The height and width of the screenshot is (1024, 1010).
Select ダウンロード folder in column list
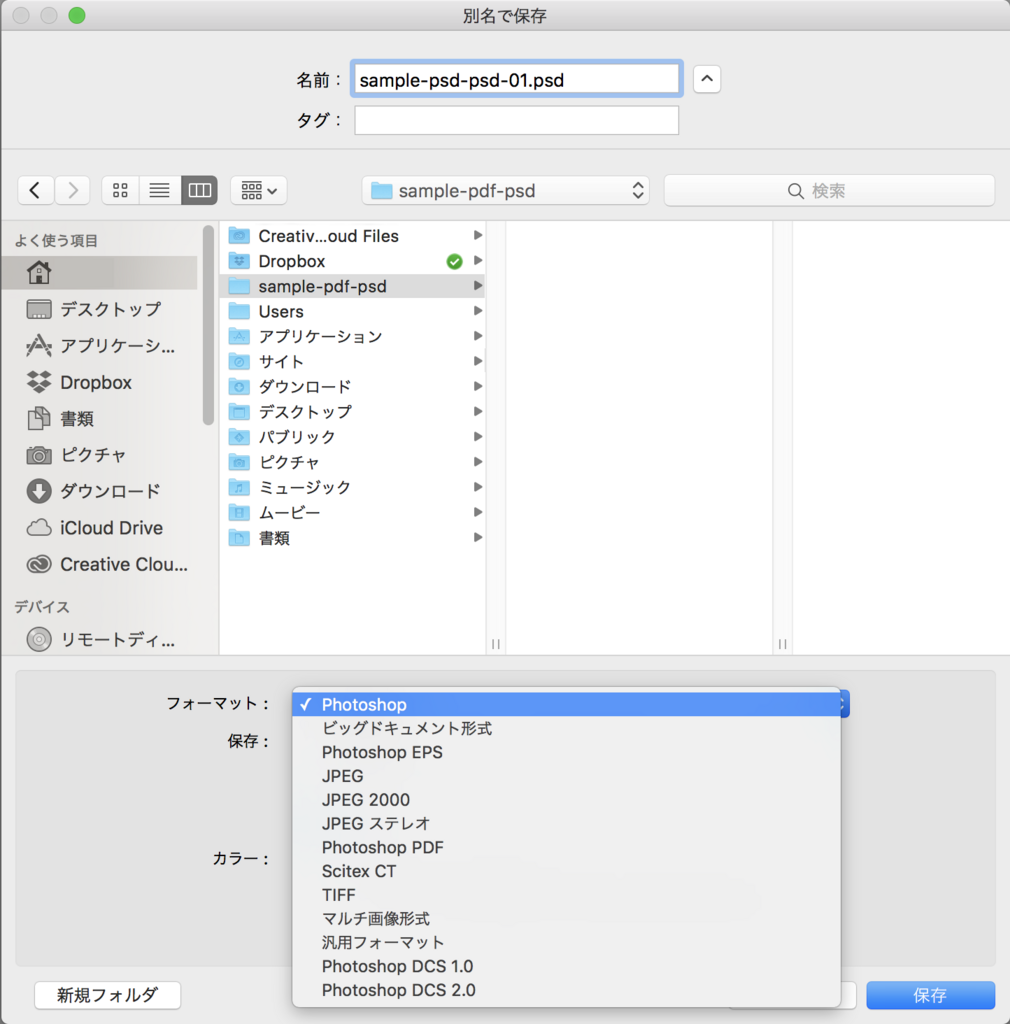click(x=353, y=387)
